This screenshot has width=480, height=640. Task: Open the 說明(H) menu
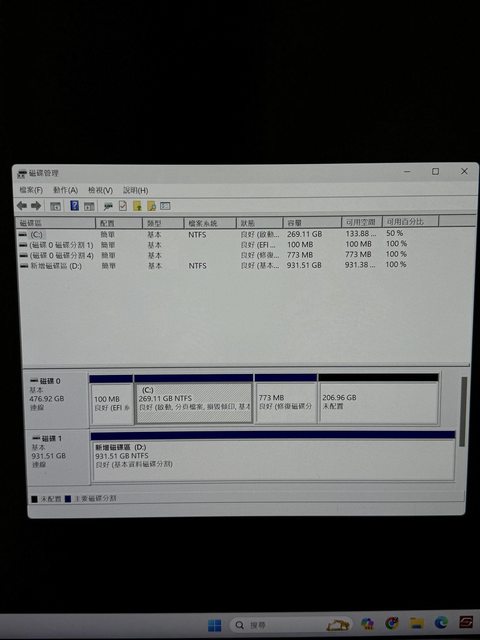(136, 190)
